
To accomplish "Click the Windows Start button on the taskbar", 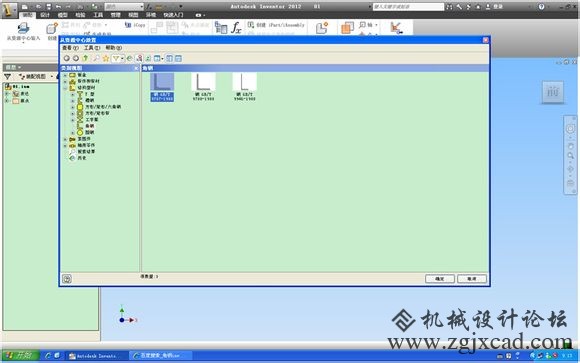I will coord(20,356).
